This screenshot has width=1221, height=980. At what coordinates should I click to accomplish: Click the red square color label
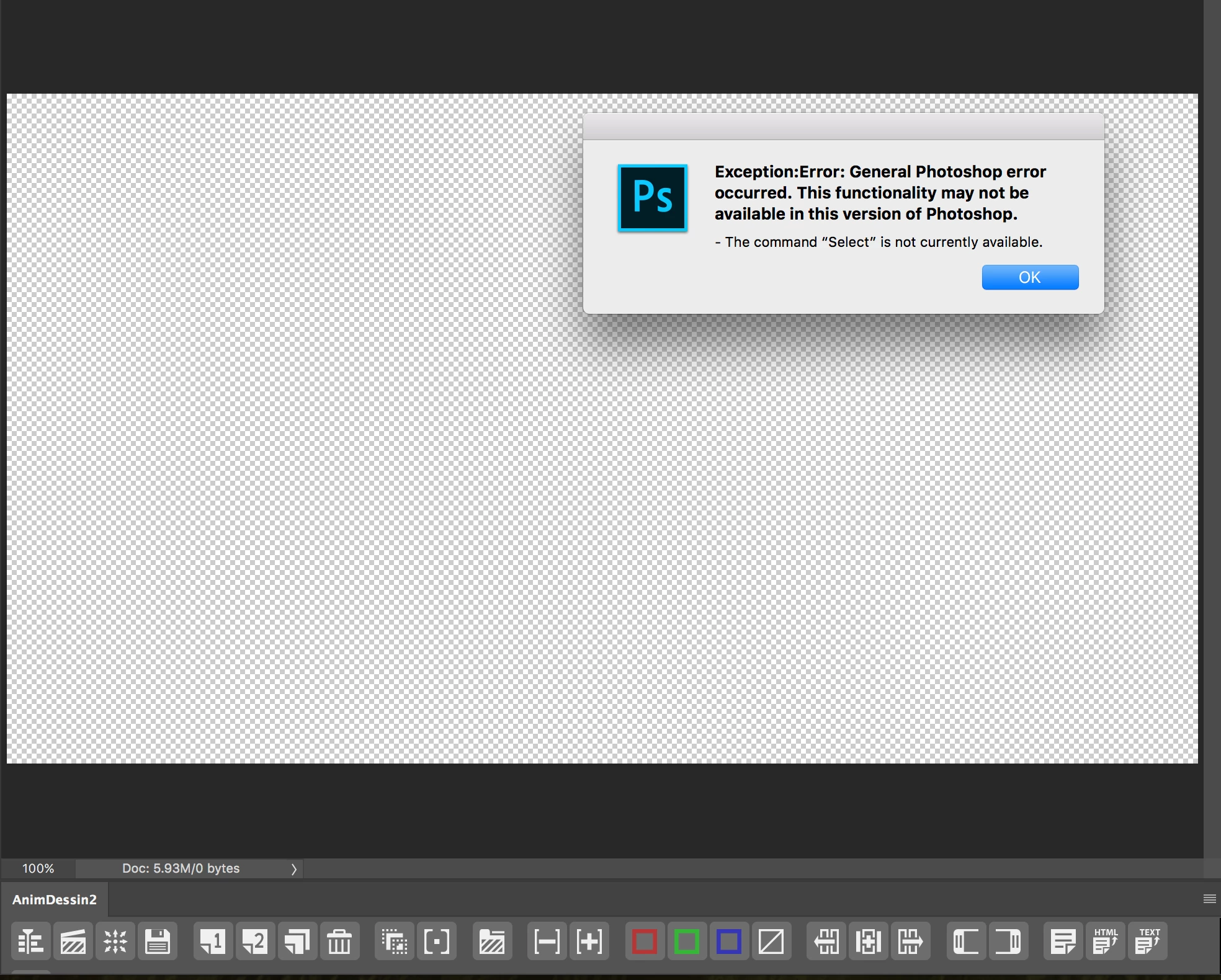pyautogui.click(x=645, y=942)
